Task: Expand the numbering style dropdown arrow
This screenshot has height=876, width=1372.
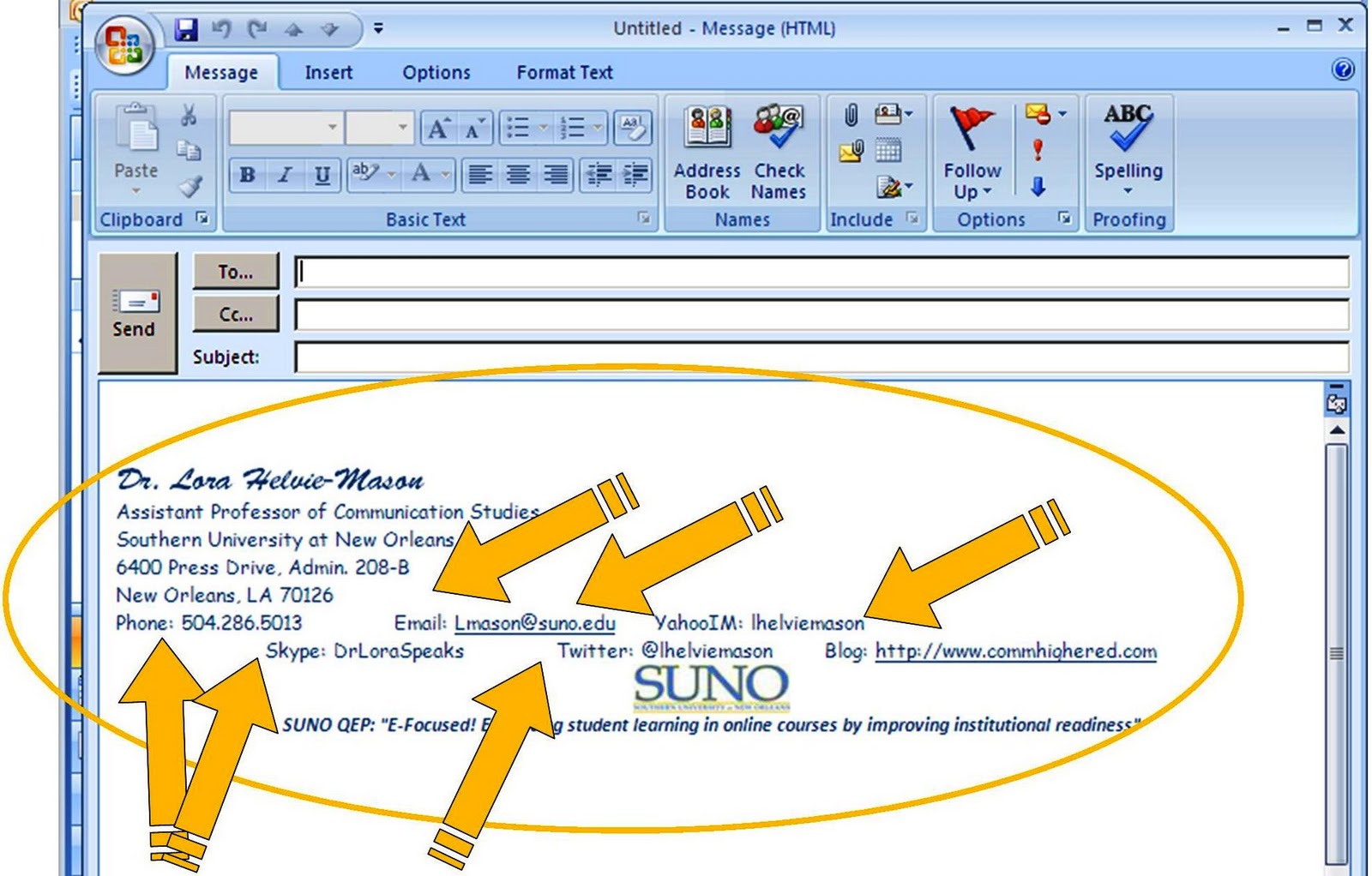Action: coord(598,129)
